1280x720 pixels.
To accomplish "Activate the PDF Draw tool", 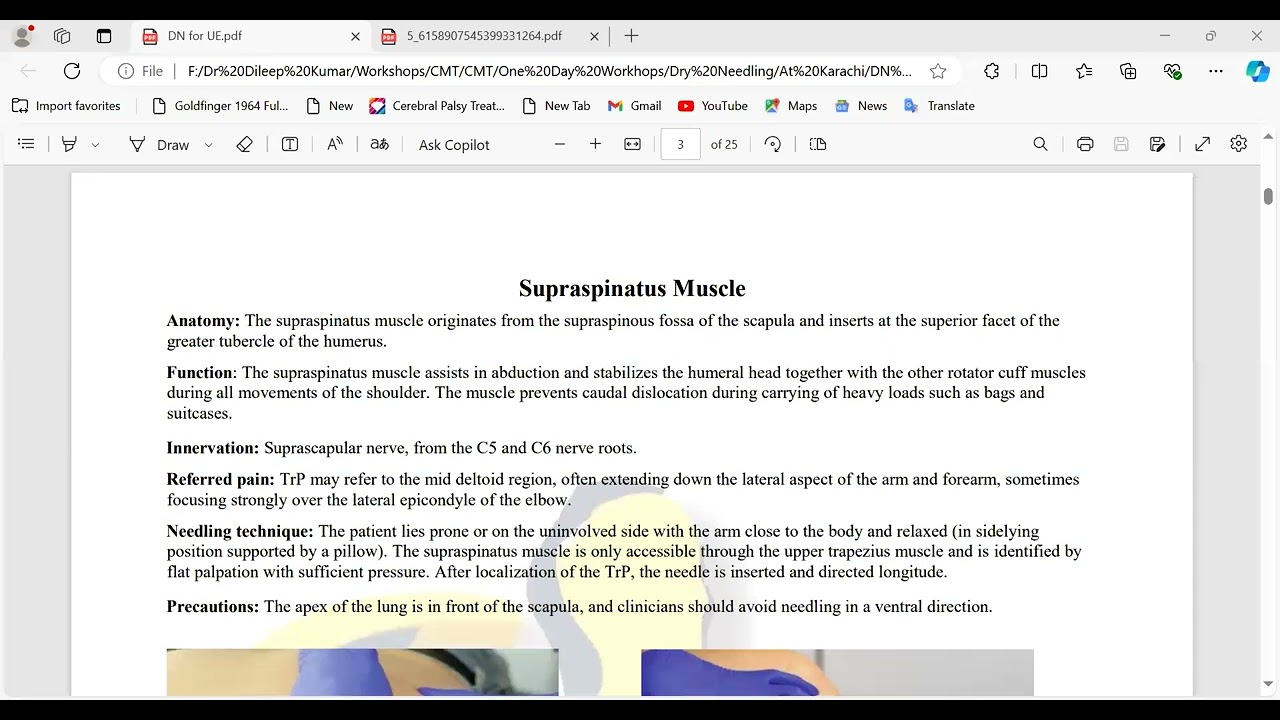I will pos(160,144).
